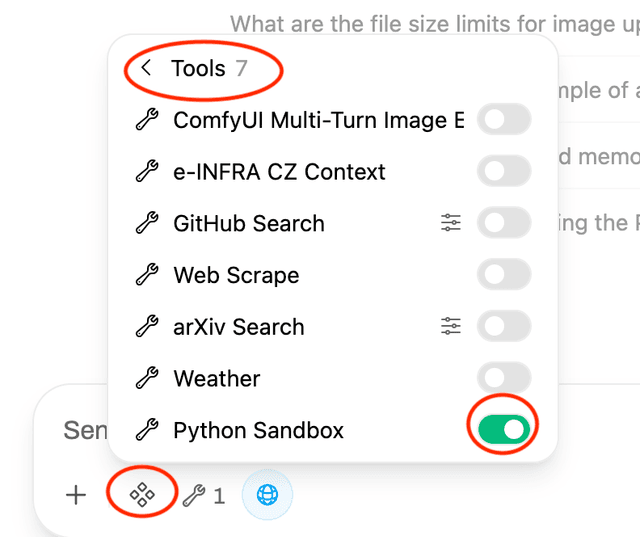Viewport: 640px width, 537px height.
Task: Select the e-INFRA CZ Context entry
Action: tap(279, 172)
